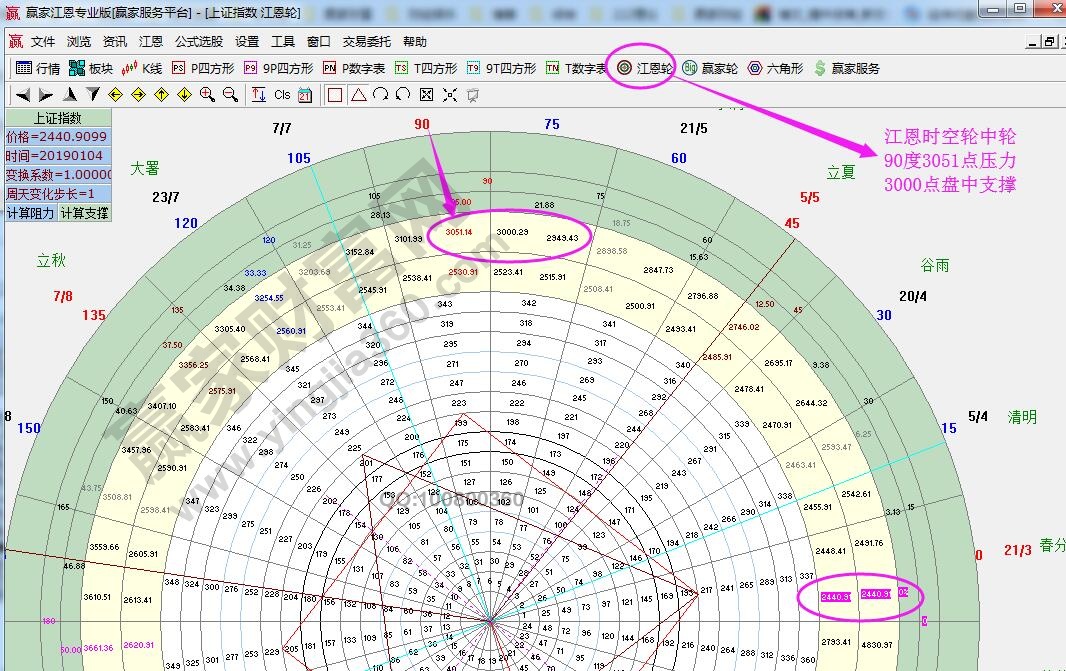Select the square drawing tool
The height and width of the screenshot is (671, 1066).
tap(335, 94)
